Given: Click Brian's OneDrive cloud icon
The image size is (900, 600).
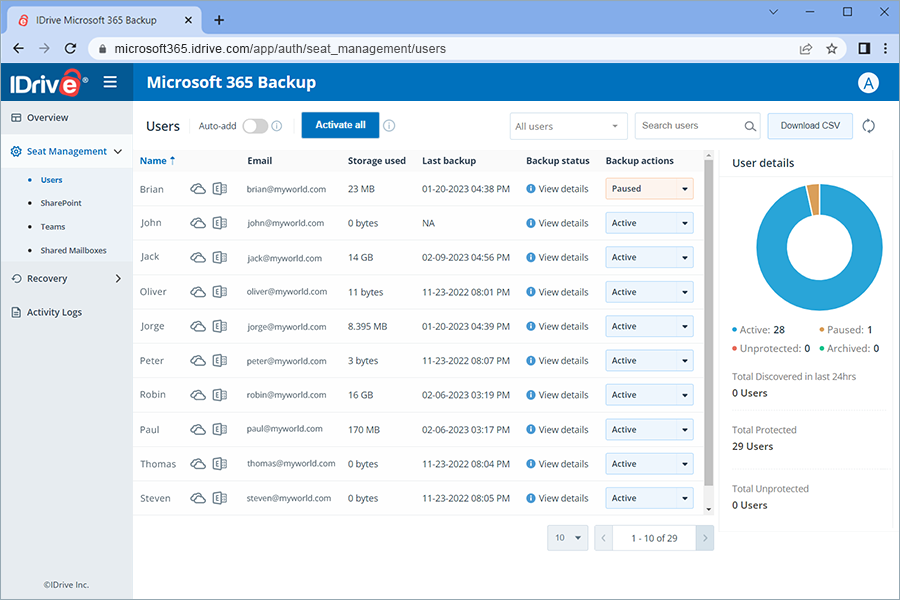Looking at the screenshot, I should tap(198, 189).
